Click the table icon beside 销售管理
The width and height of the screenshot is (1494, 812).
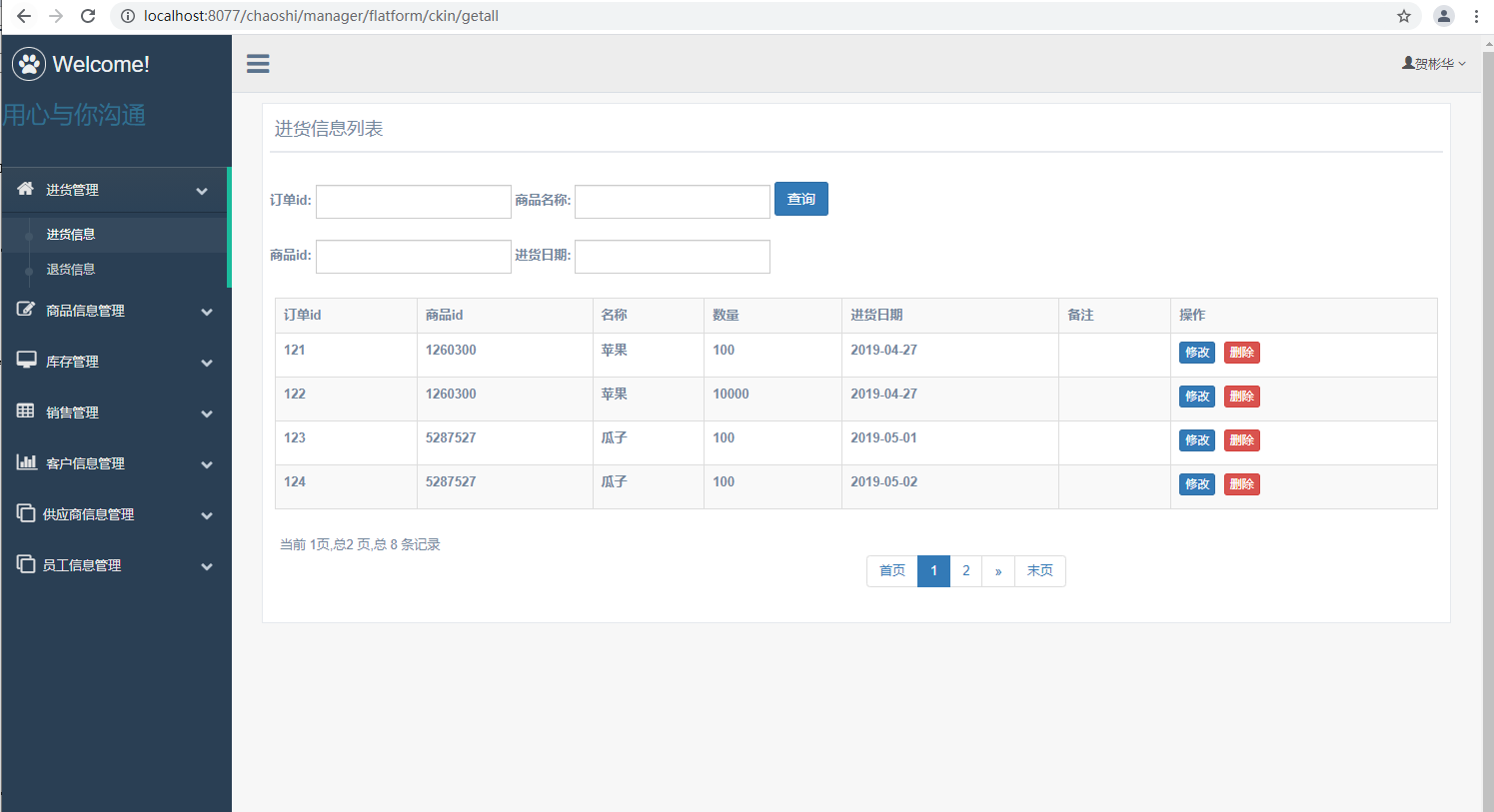coord(26,411)
